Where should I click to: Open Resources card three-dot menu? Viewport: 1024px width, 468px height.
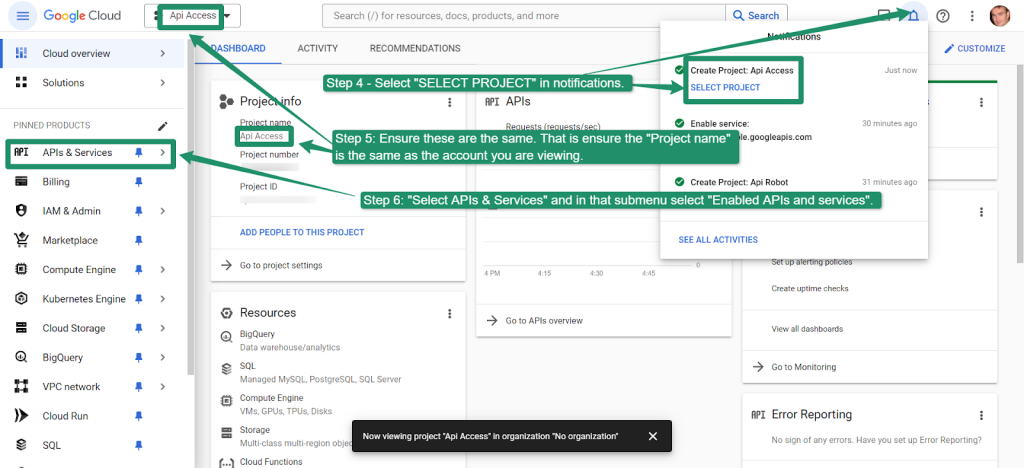450,313
